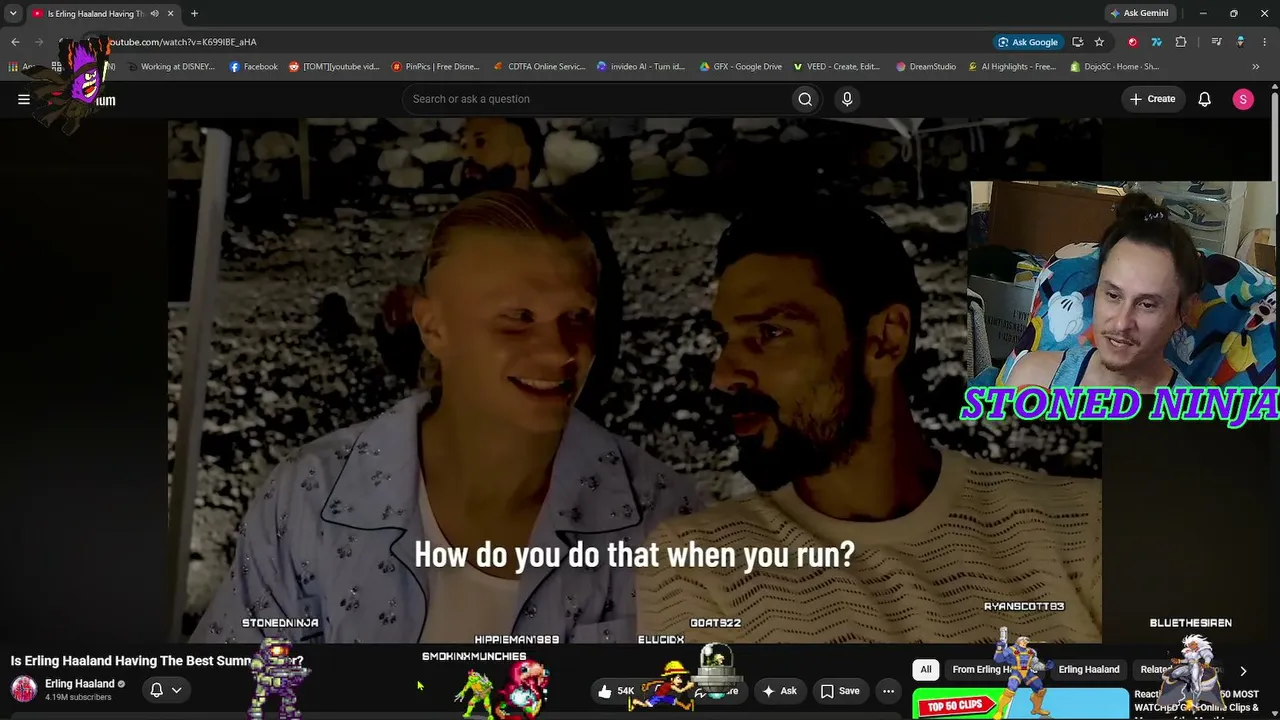Open the invideo AI bookmark

[641, 67]
